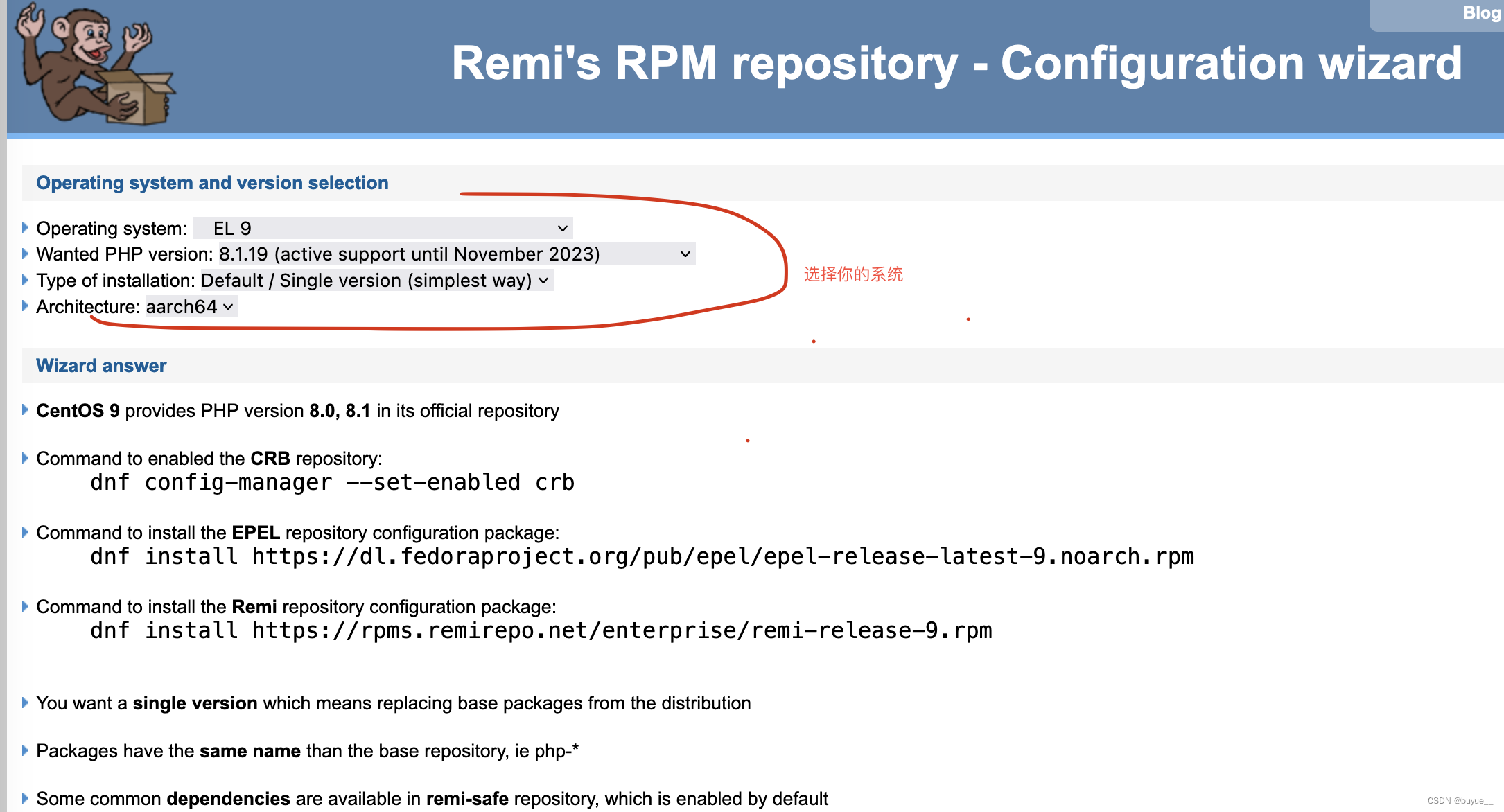Click the 'Operating system:' label
Screen dimensions: 1504x812
(x=112, y=229)
